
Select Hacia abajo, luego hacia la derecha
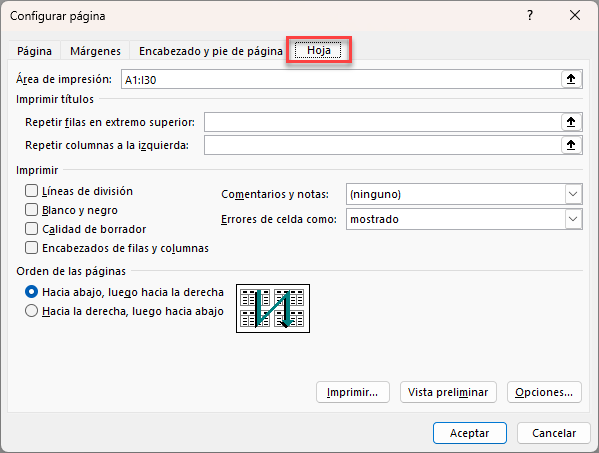pos(31,292)
